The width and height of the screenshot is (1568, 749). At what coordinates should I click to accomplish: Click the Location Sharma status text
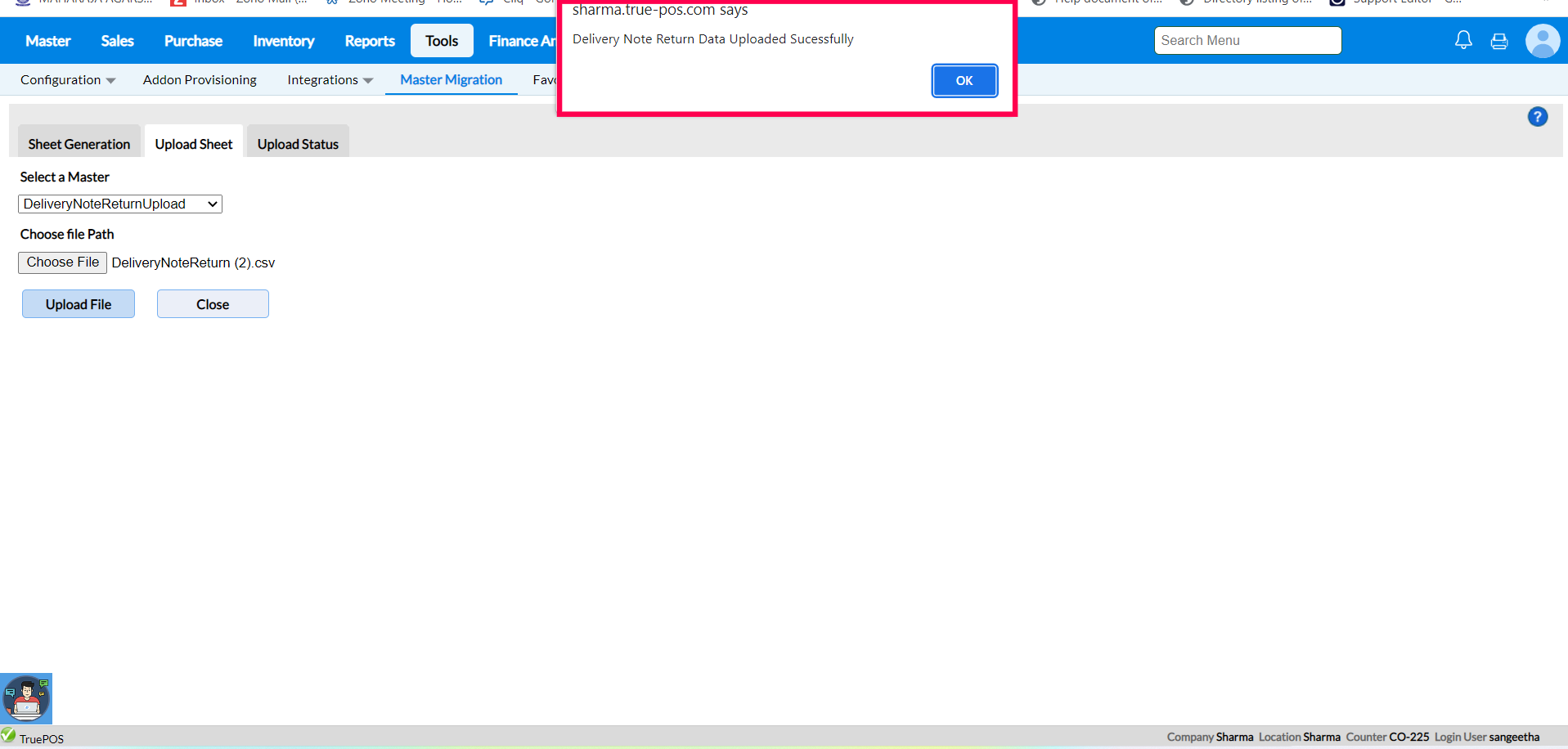tap(1299, 738)
